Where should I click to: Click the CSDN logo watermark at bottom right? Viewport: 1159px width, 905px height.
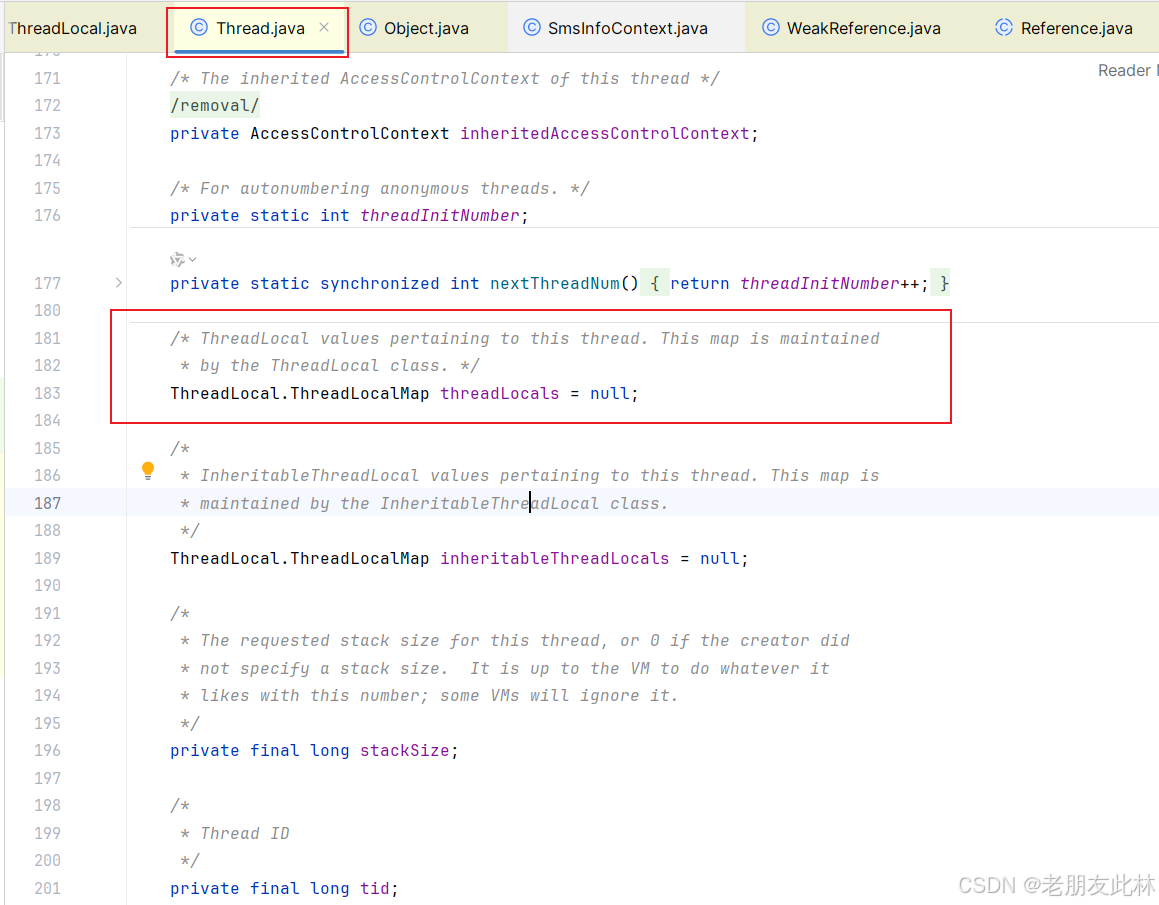(987, 885)
